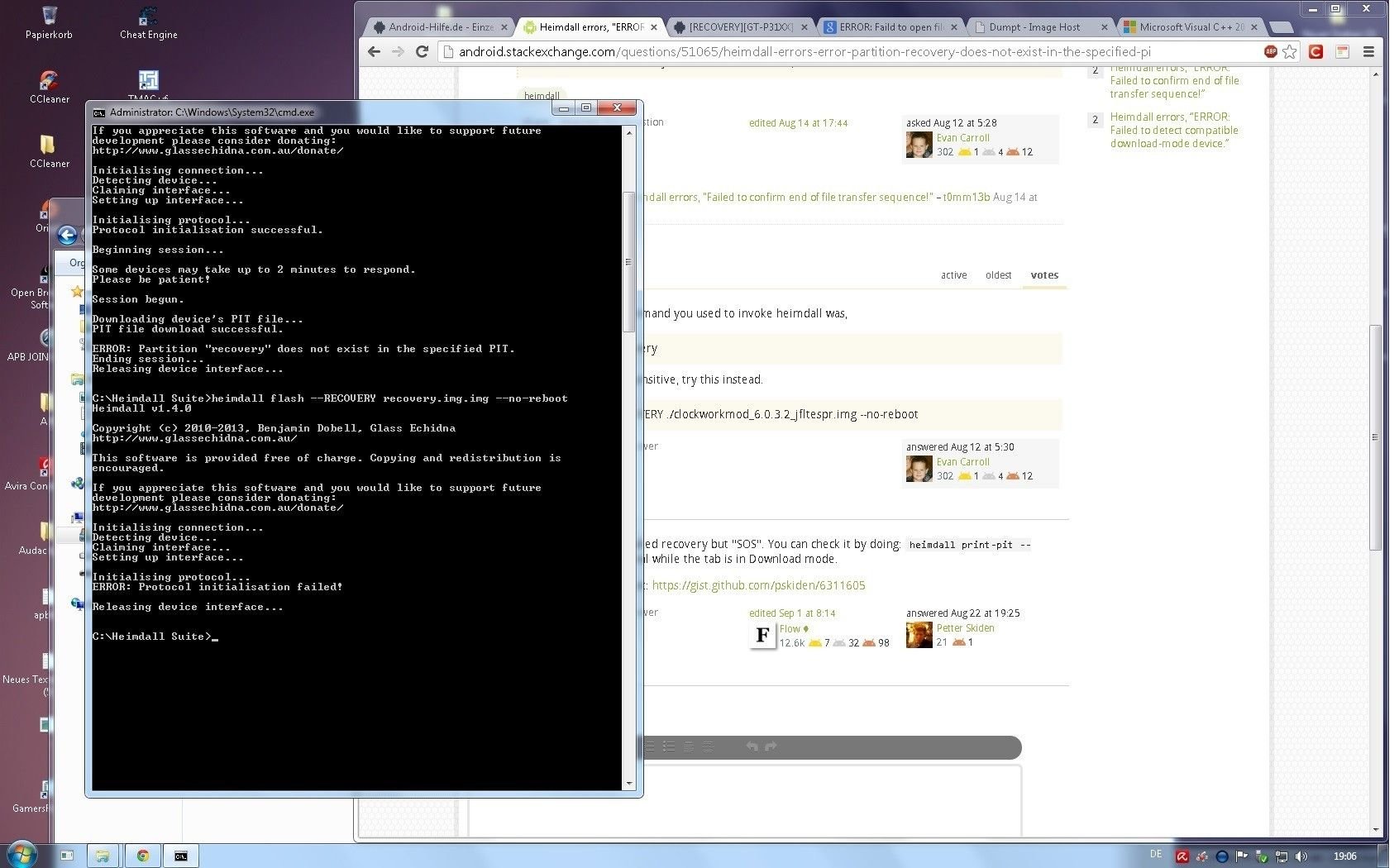Click the answer editor redo arrow
Viewport: 1399px width, 868px height.
coord(771,746)
